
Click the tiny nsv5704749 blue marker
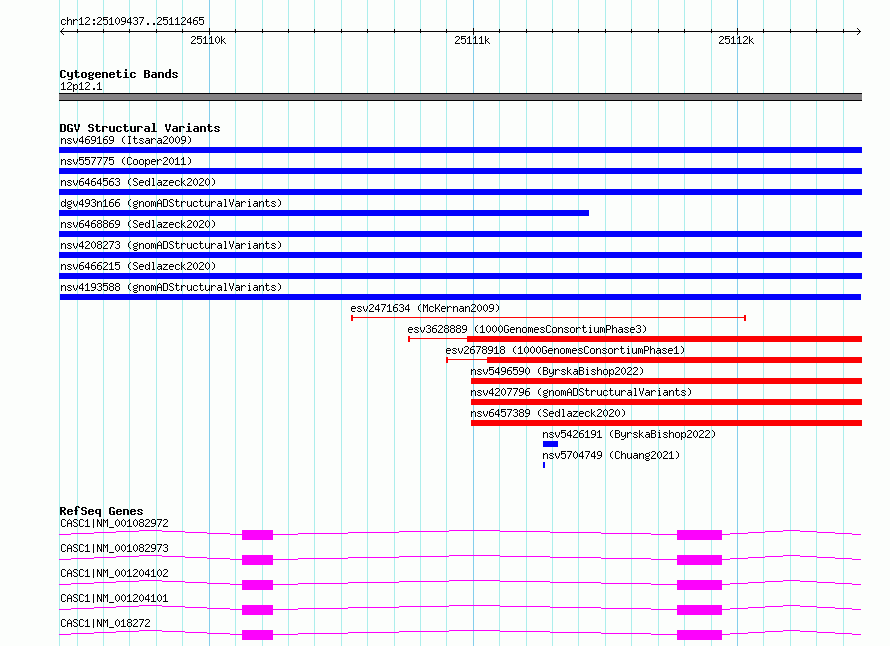click(544, 465)
